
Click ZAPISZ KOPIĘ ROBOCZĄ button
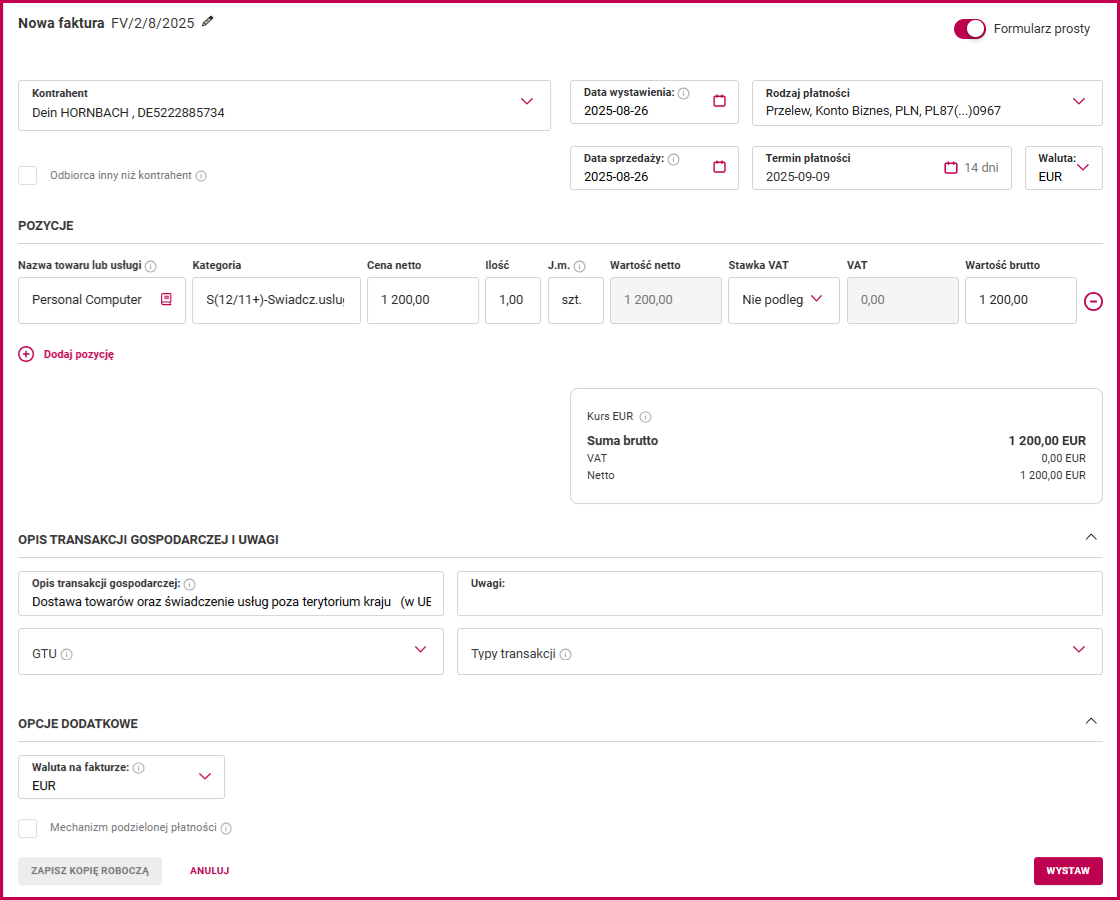[x=90, y=871]
